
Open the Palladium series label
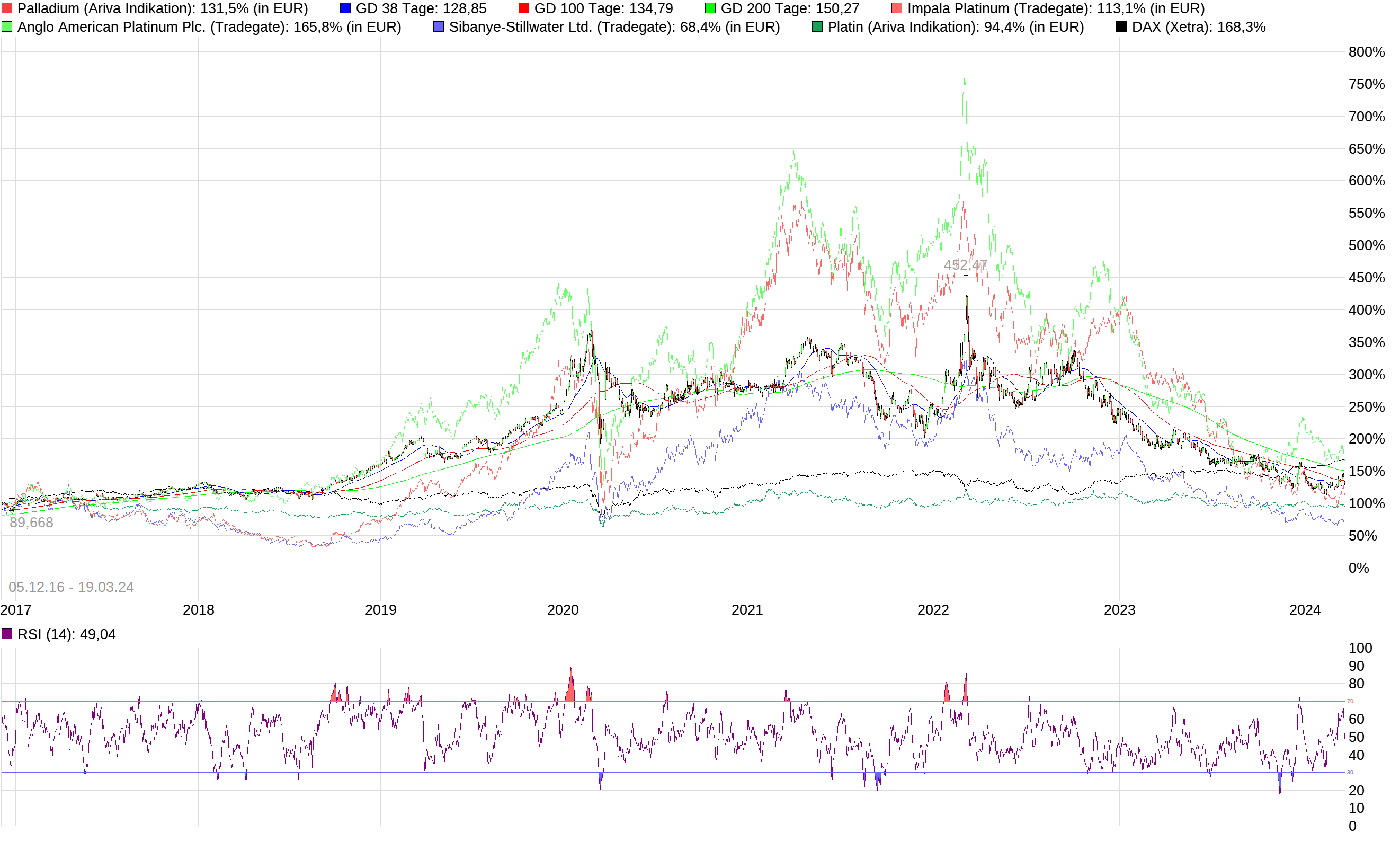click(153, 8)
